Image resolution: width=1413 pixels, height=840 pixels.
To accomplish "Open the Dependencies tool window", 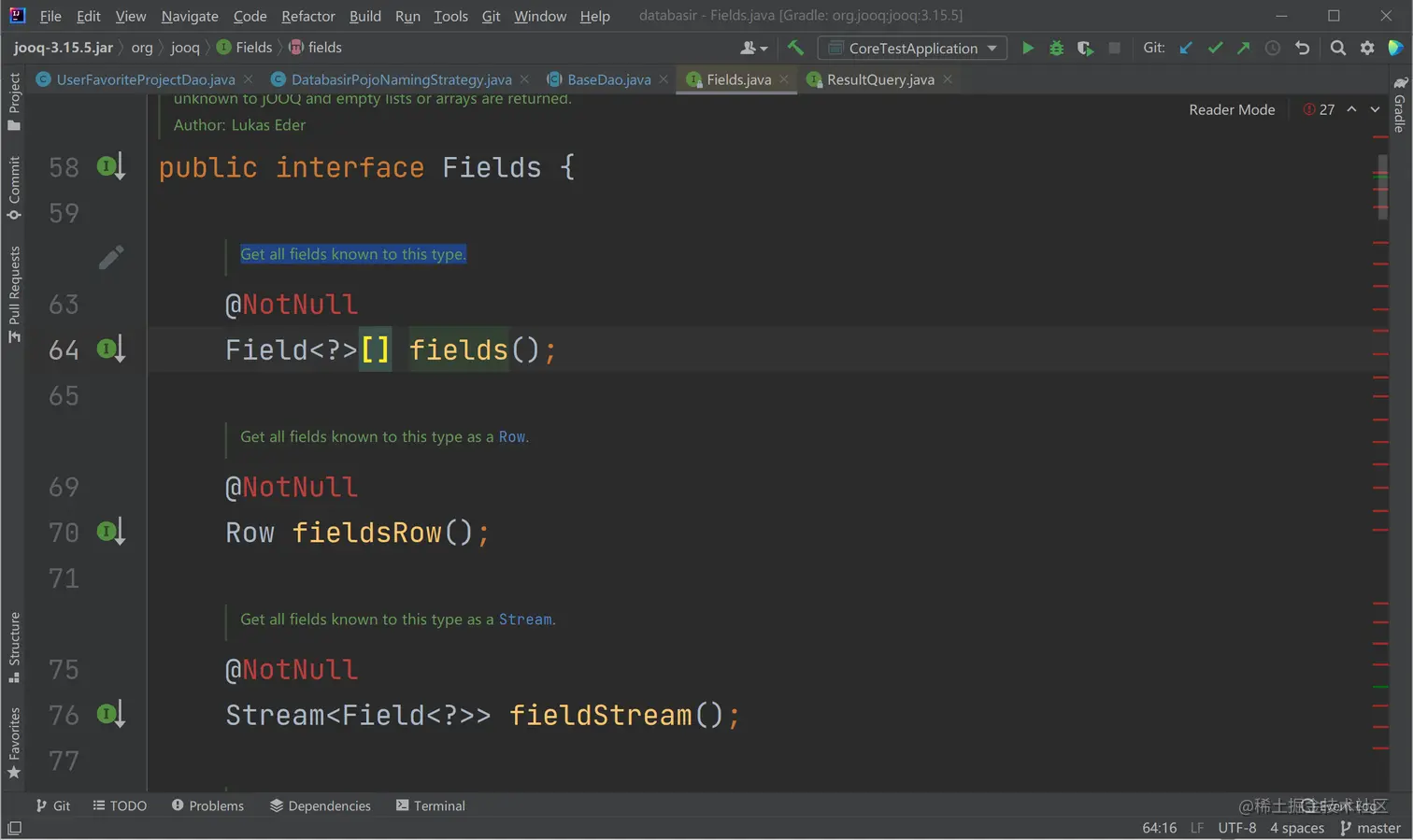I will coord(321,805).
